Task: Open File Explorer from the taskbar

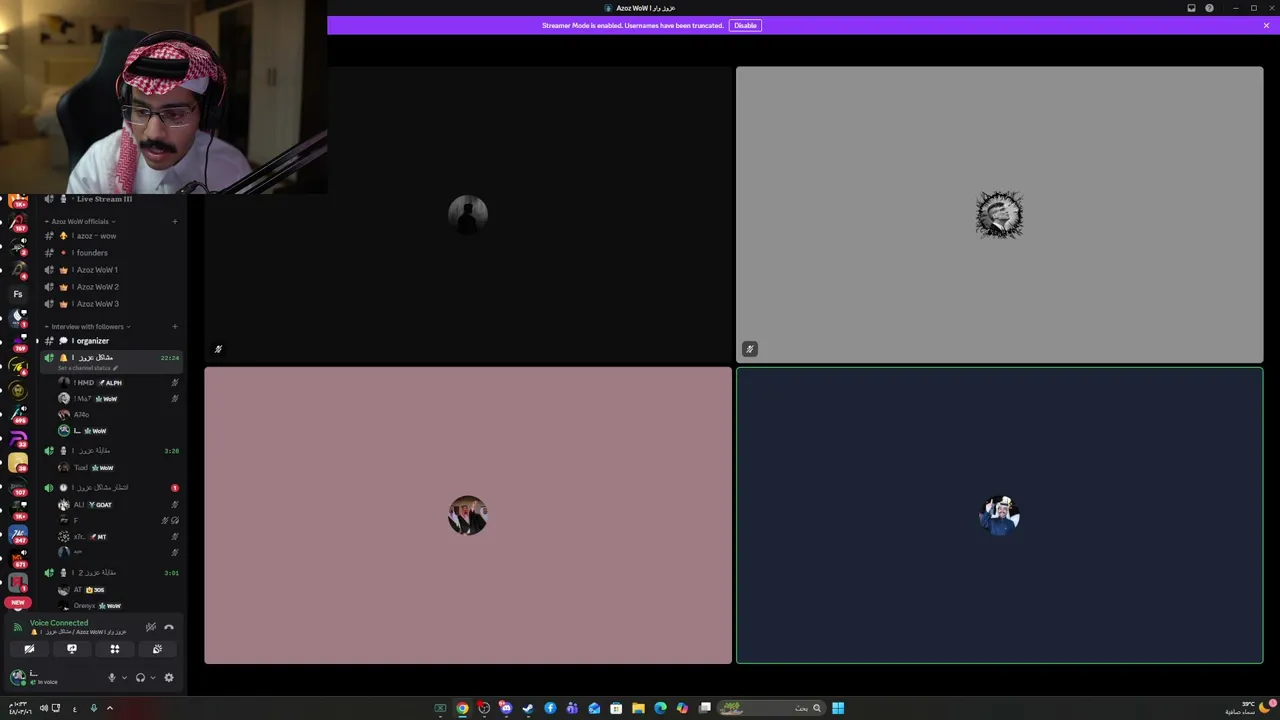Action: coord(638,708)
